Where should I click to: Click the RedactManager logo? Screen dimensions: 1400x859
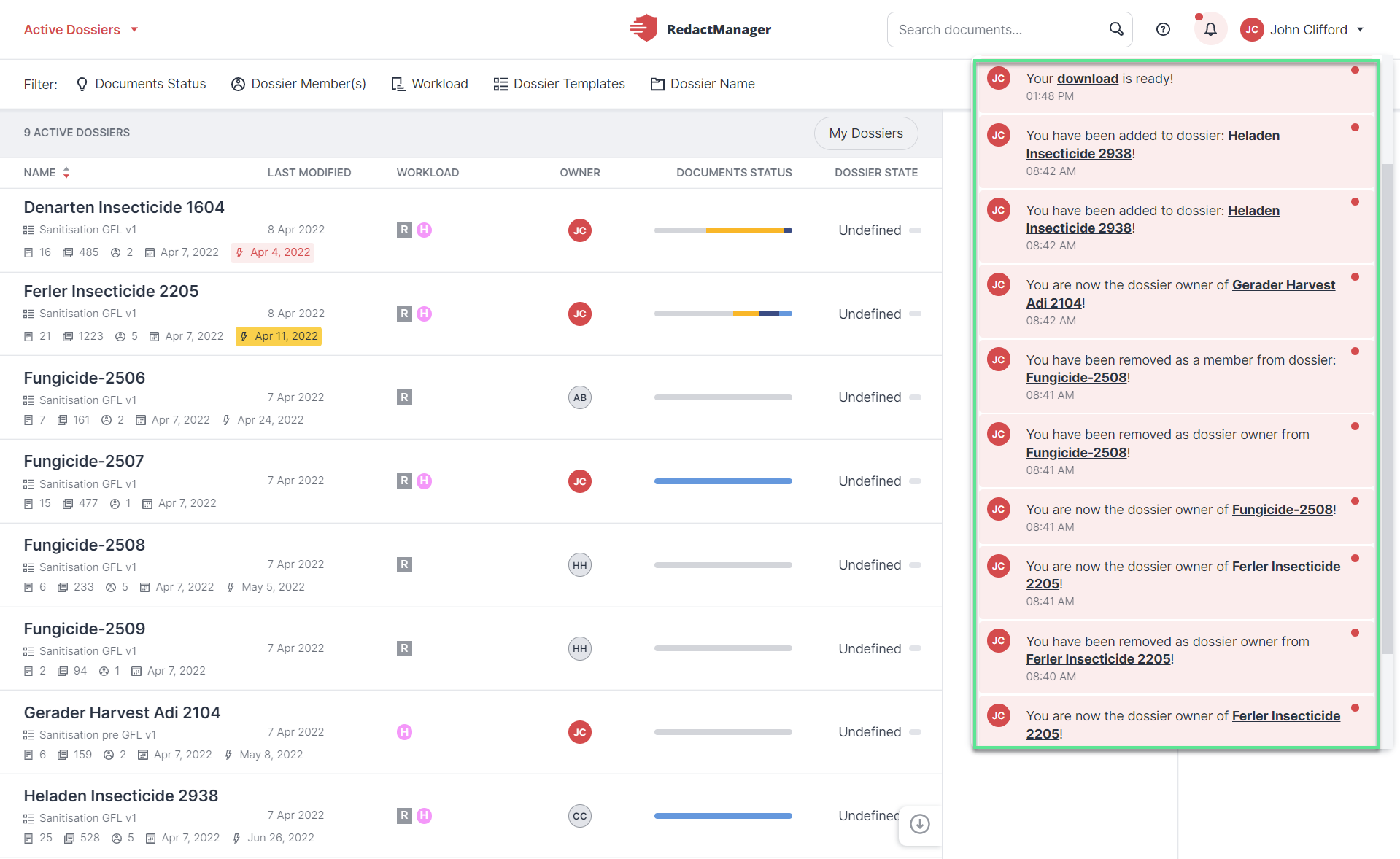coord(700,29)
